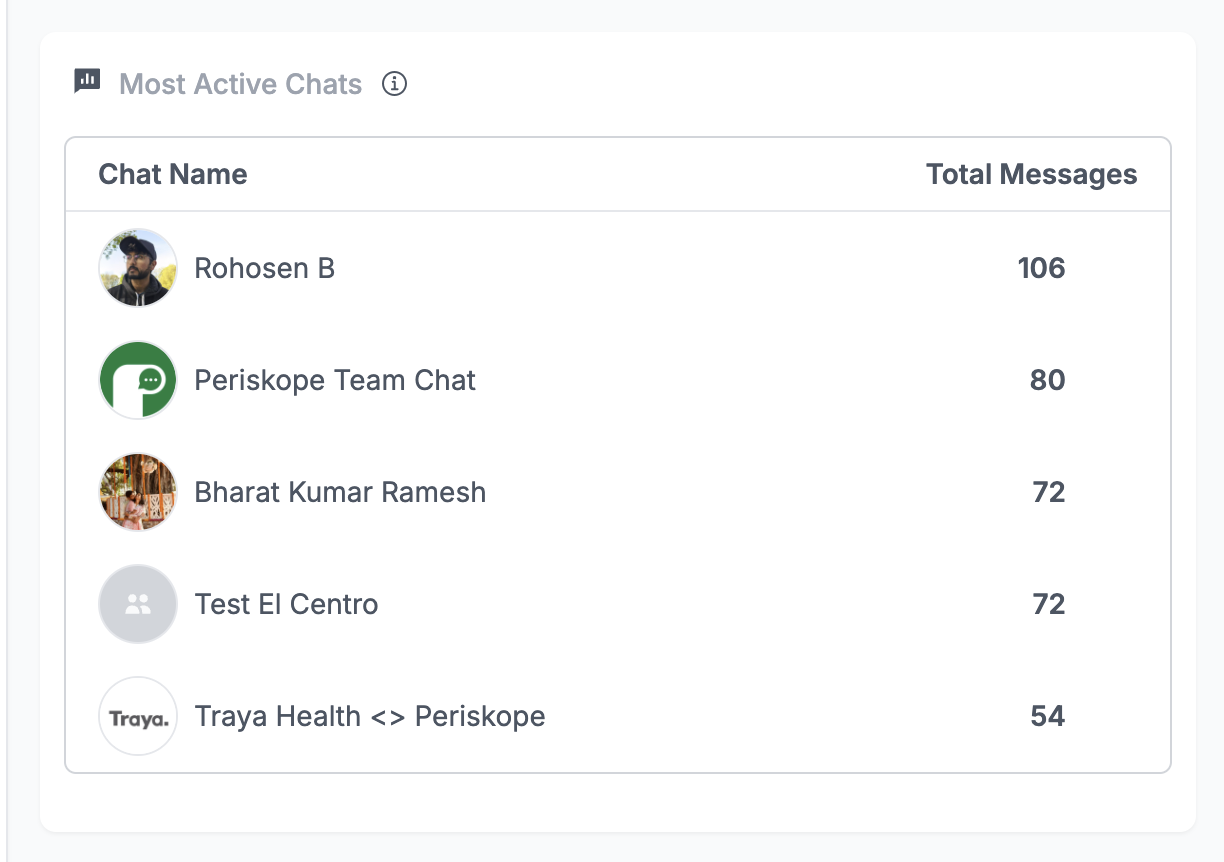Viewport: 1224px width, 862px height.
Task: Open Rohosen B's profile photo
Action: tap(138, 268)
